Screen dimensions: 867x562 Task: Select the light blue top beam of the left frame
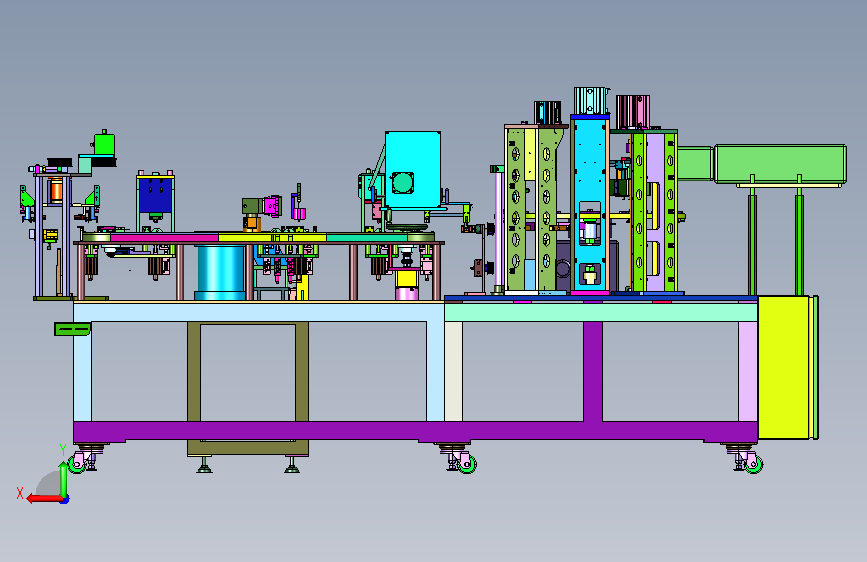(259, 312)
